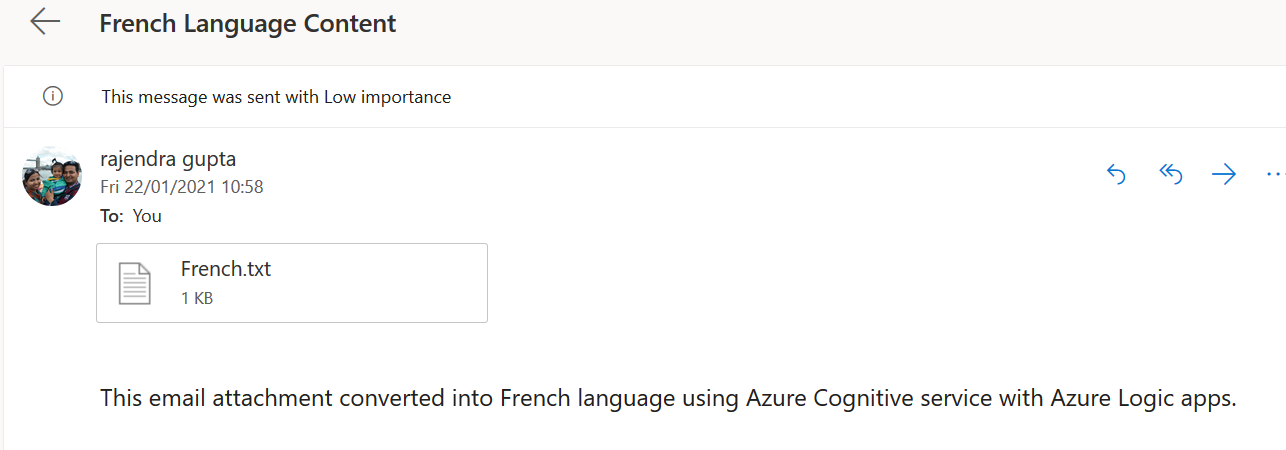Open the more actions ellipsis menu
This screenshot has width=1286, height=450.
[1274, 175]
